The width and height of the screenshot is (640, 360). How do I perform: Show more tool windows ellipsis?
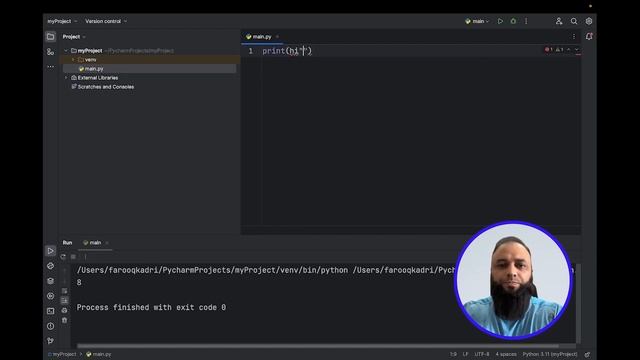point(50,67)
